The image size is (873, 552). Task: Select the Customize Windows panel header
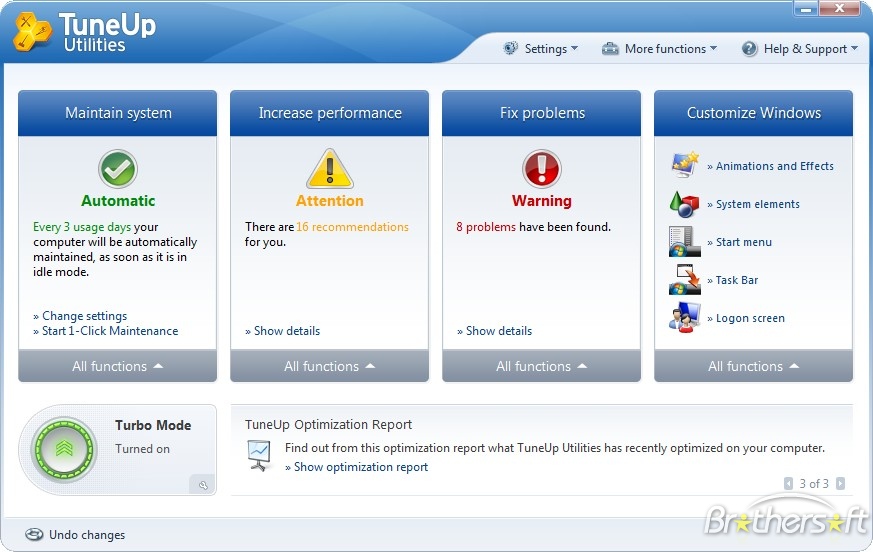pyautogui.click(x=753, y=113)
